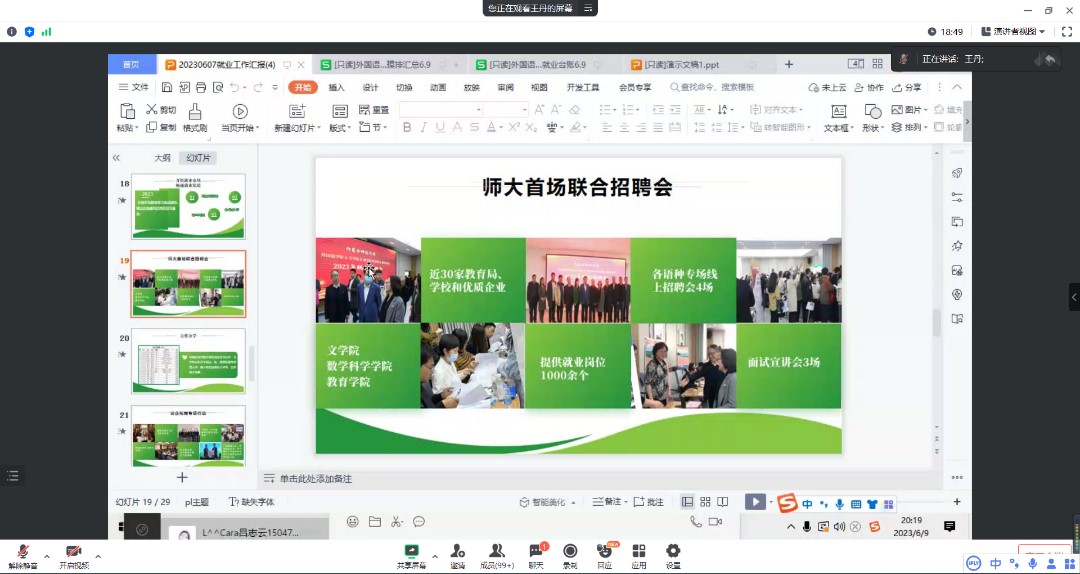This screenshot has width=1080, height=574.
Task: Open Invite (邀请) in meeting toolbar
Action: 457,555
